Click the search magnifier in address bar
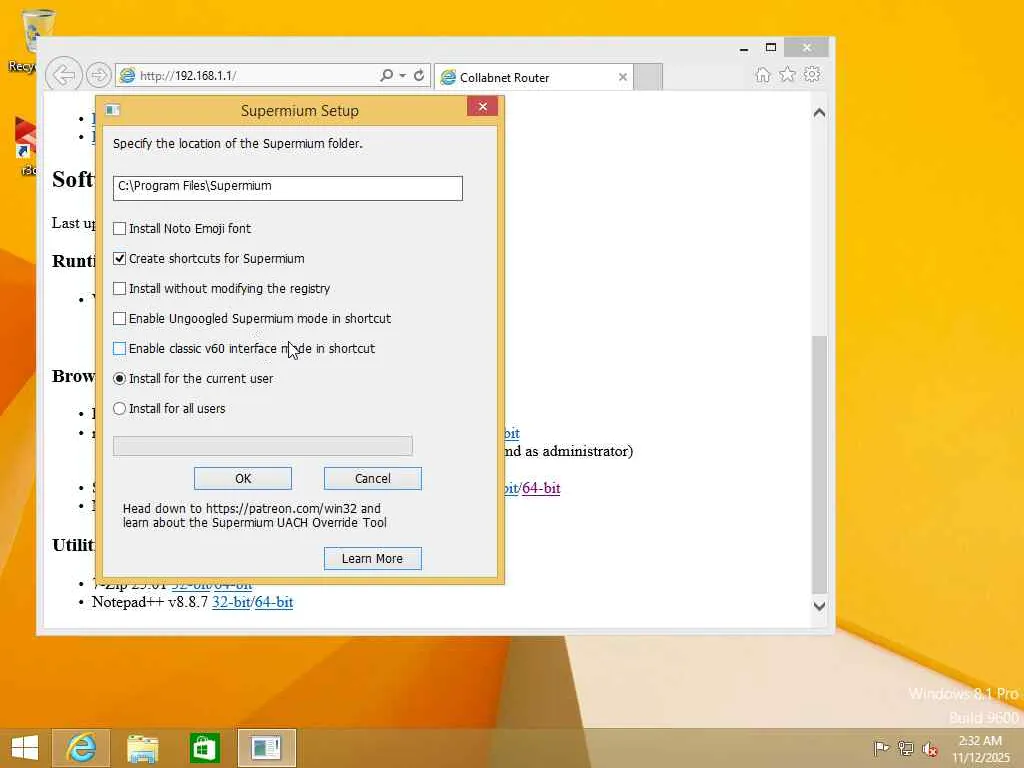The height and width of the screenshot is (768, 1024). coord(387,76)
